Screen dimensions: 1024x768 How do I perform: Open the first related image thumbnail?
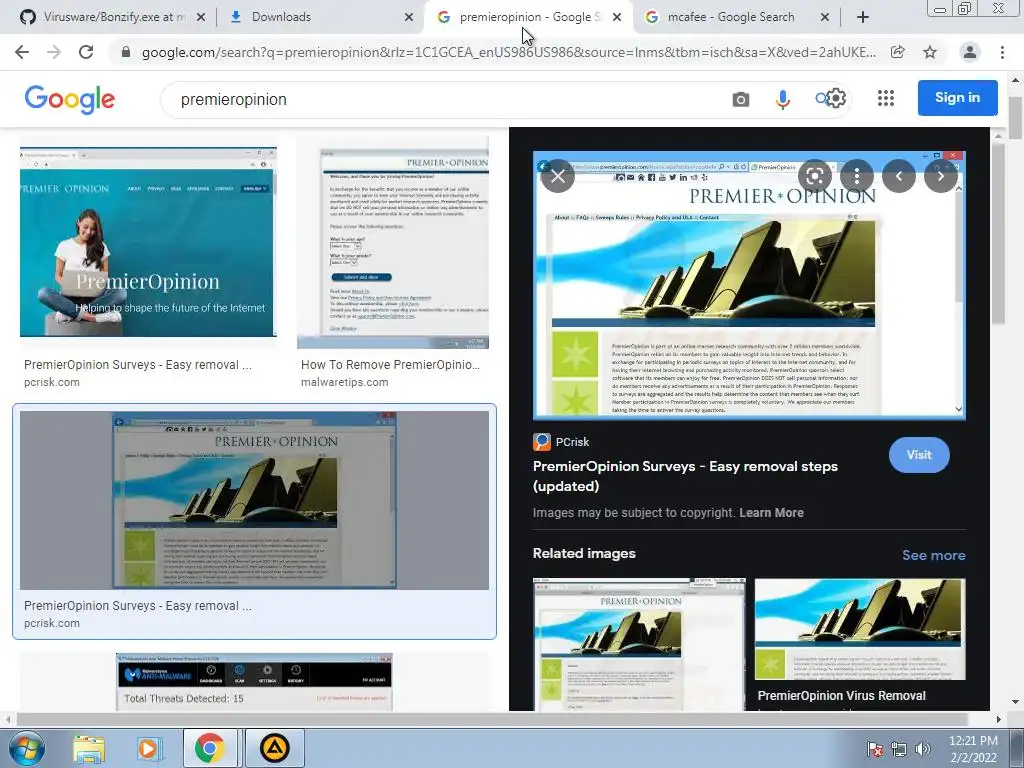[639, 645]
